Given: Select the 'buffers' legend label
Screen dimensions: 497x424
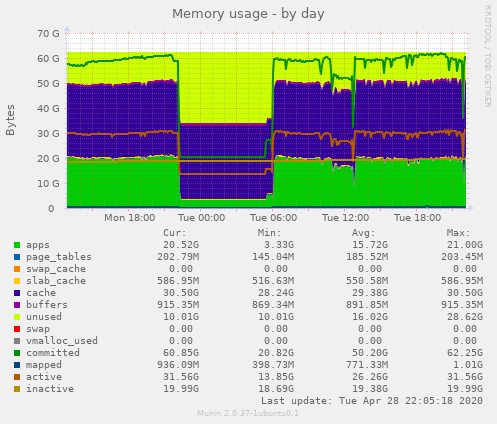Looking at the screenshot, I should (x=47, y=305).
